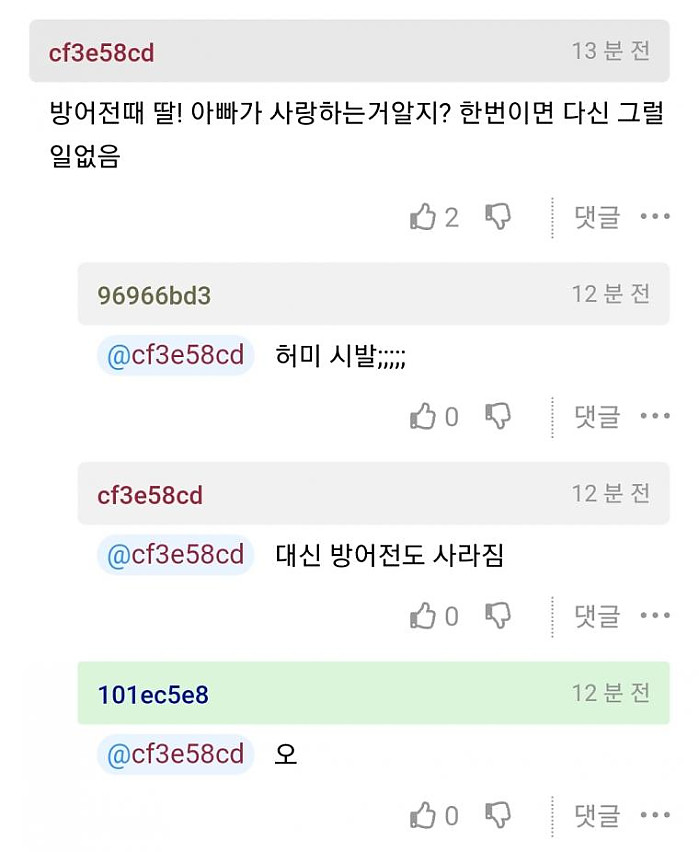
Task: Open the 댓글 reply option under 101ec5e8's comment
Action: 597,816
